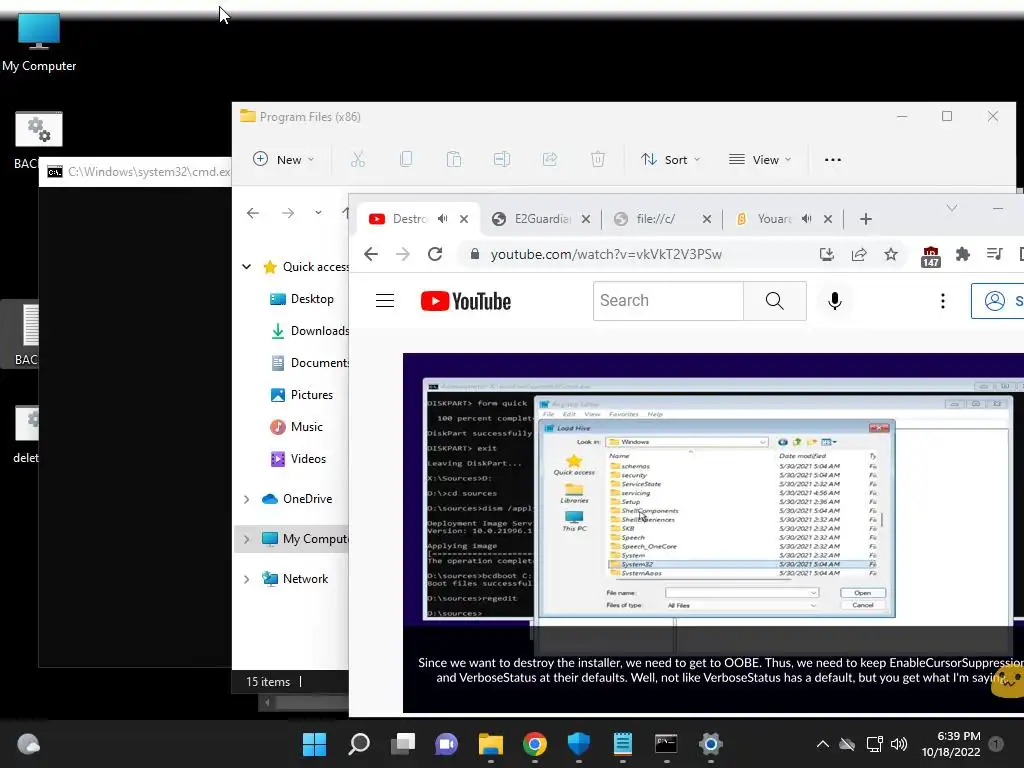This screenshot has height=768, width=1024.
Task: Close the file://c/ tab
Action: coord(707,219)
